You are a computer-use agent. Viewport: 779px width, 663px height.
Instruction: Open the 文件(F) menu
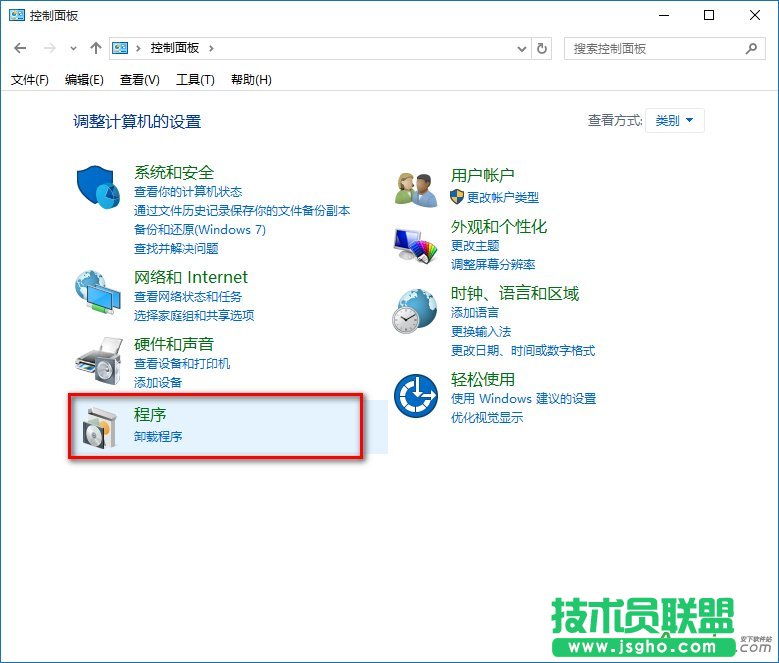point(30,79)
